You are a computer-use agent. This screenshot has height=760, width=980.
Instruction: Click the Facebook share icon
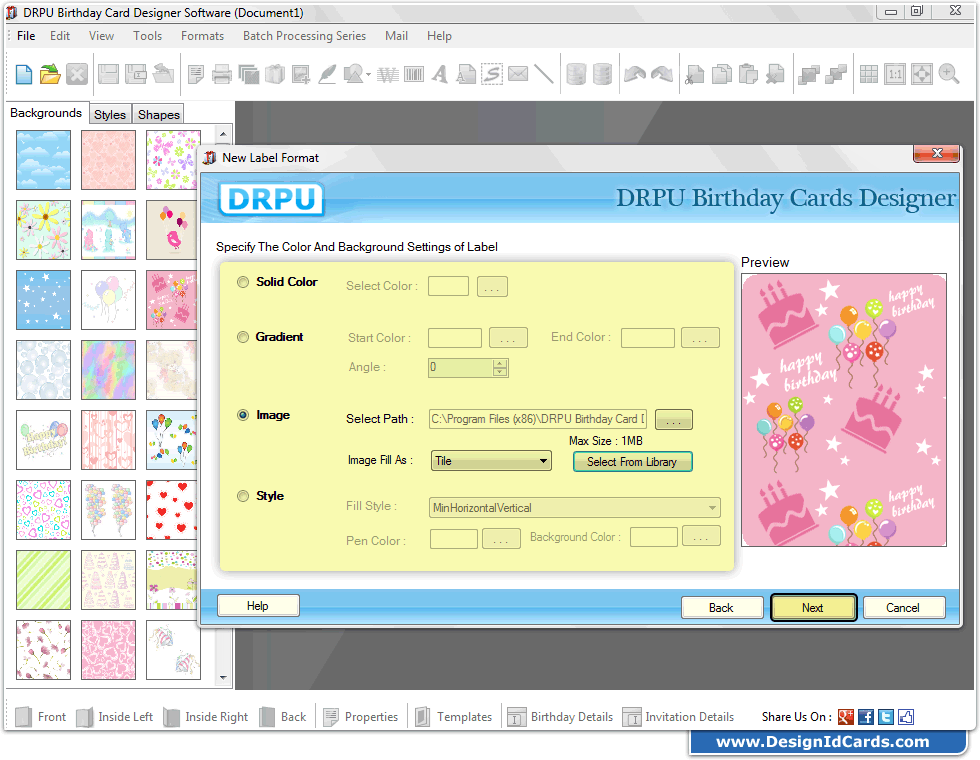tap(866, 717)
